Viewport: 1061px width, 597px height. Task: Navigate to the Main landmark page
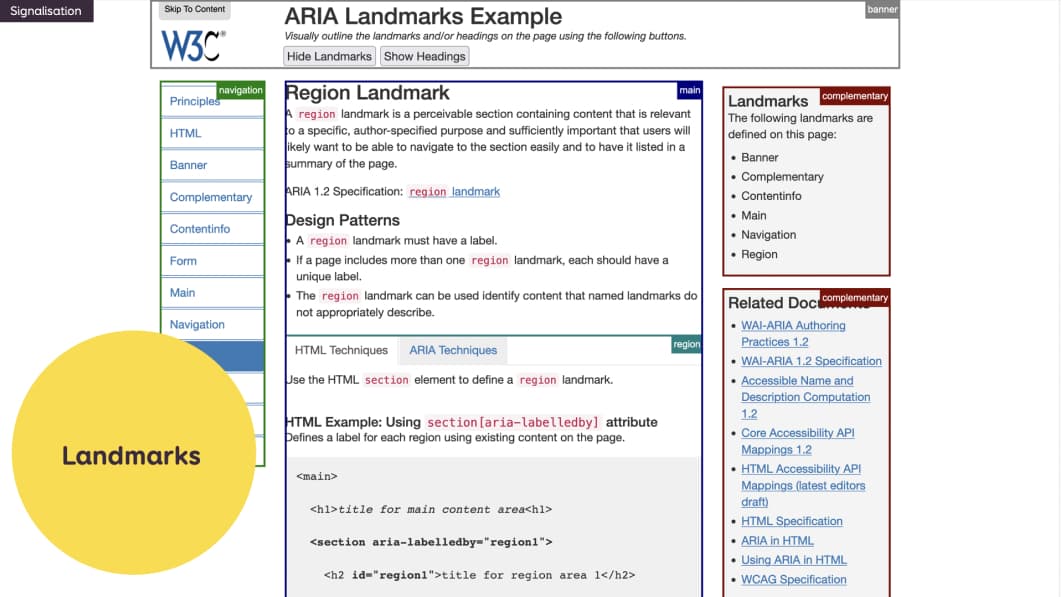[x=182, y=293]
